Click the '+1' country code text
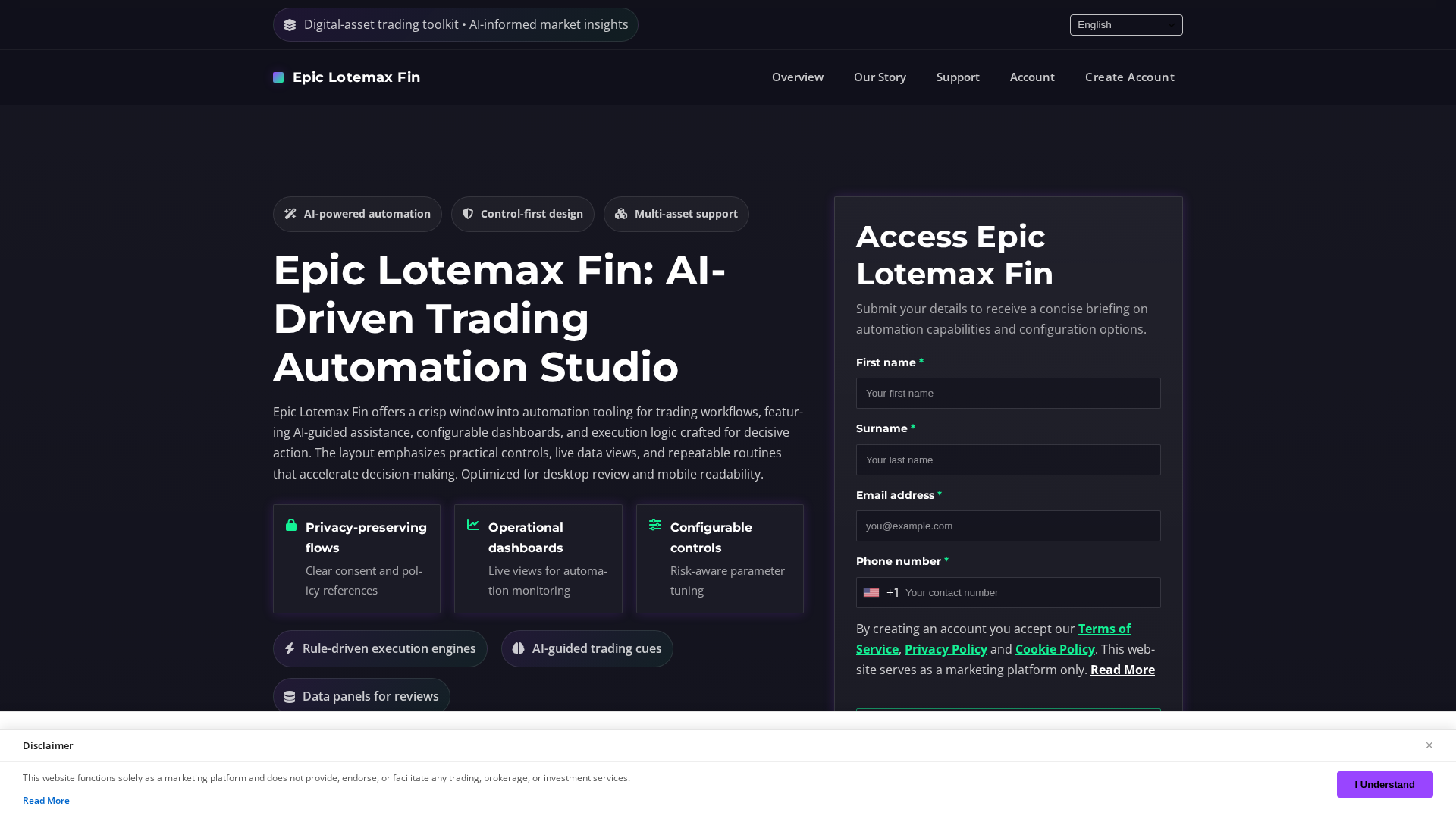The image size is (1456, 819). coord(893,593)
